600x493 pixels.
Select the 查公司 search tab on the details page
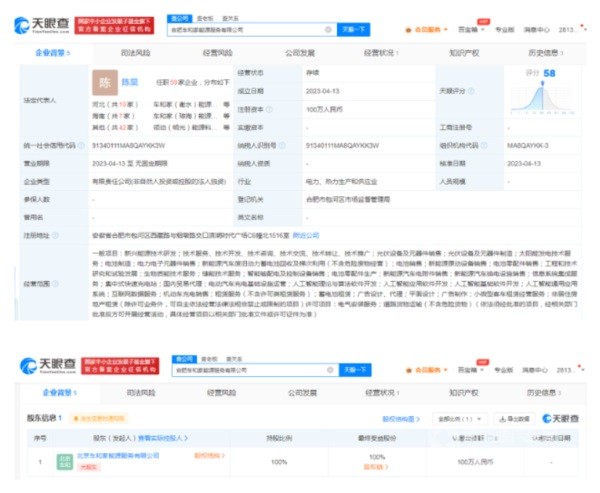click(179, 18)
